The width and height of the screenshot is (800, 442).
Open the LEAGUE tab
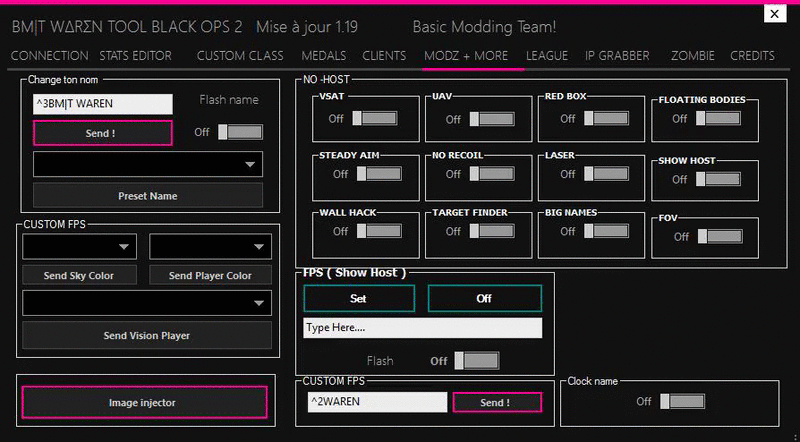click(x=547, y=56)
